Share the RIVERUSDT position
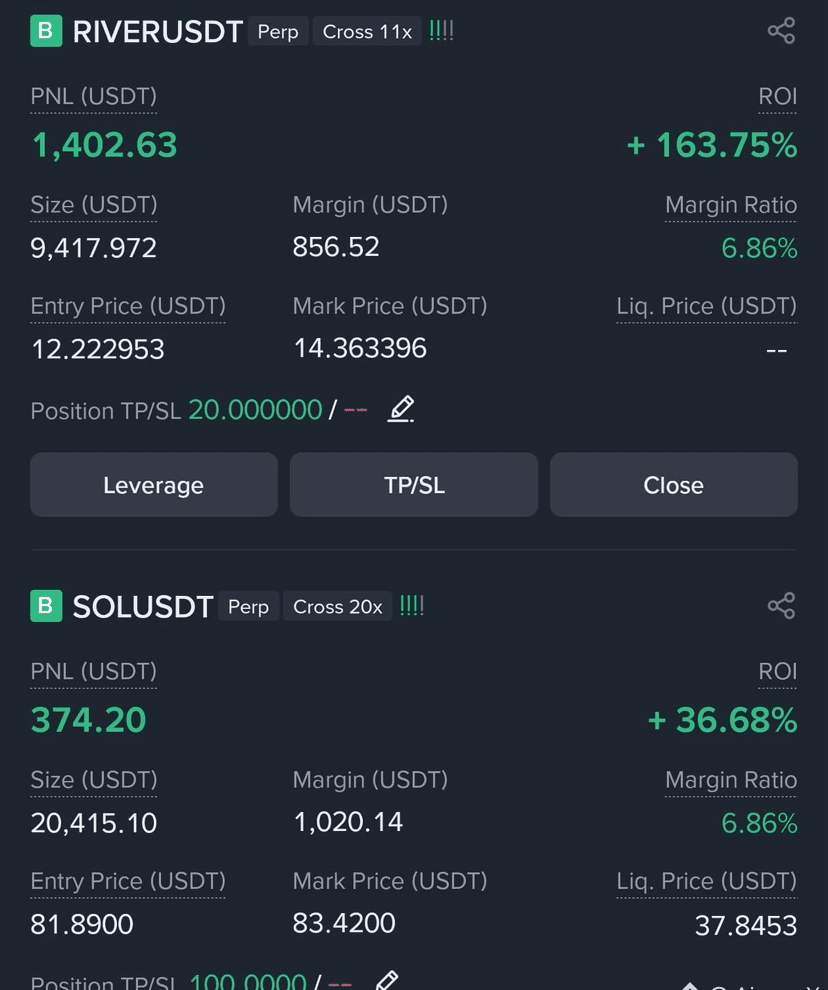 coord(781,31)
